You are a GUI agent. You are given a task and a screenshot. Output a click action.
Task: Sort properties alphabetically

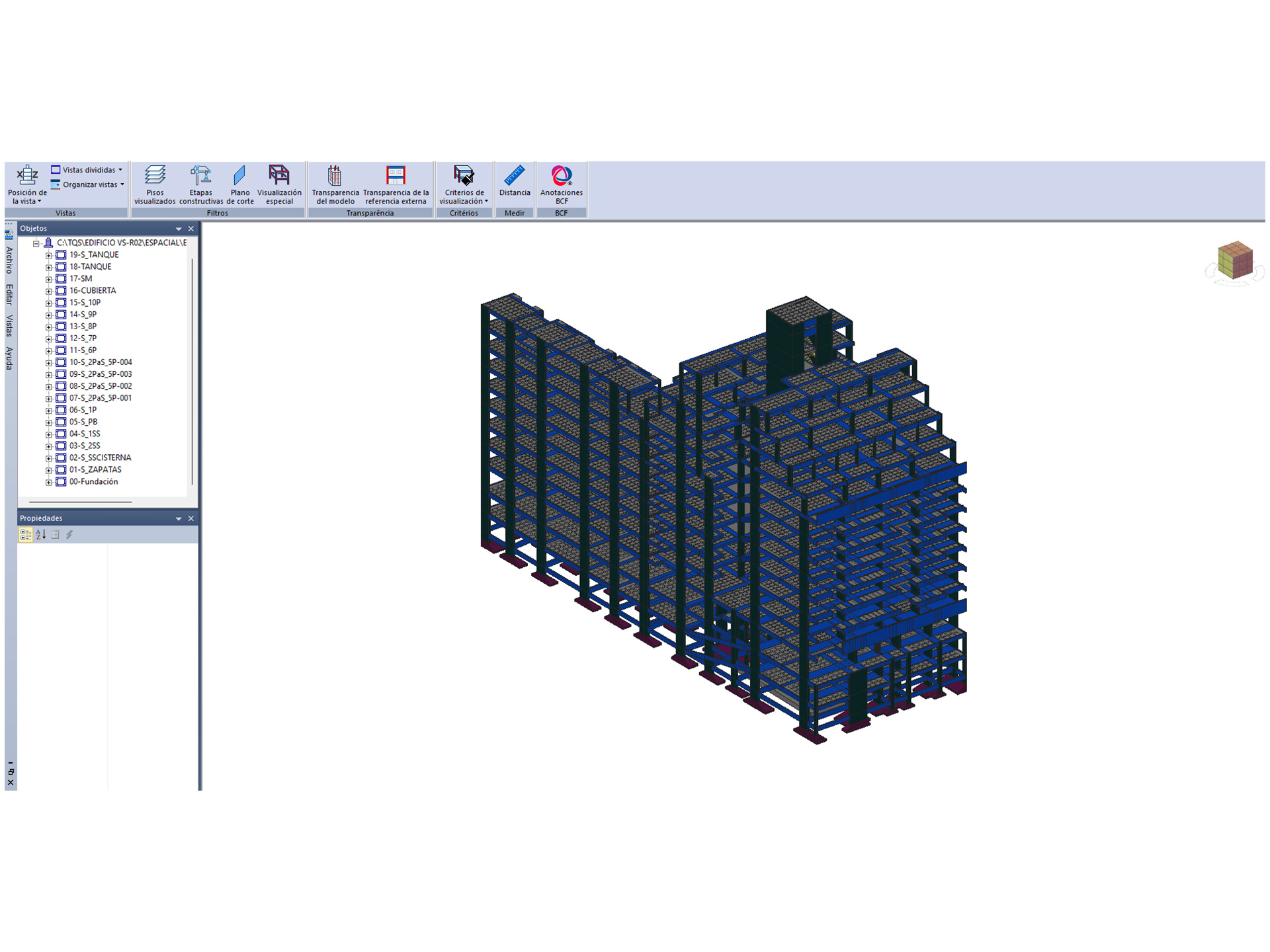coord(41,535)
